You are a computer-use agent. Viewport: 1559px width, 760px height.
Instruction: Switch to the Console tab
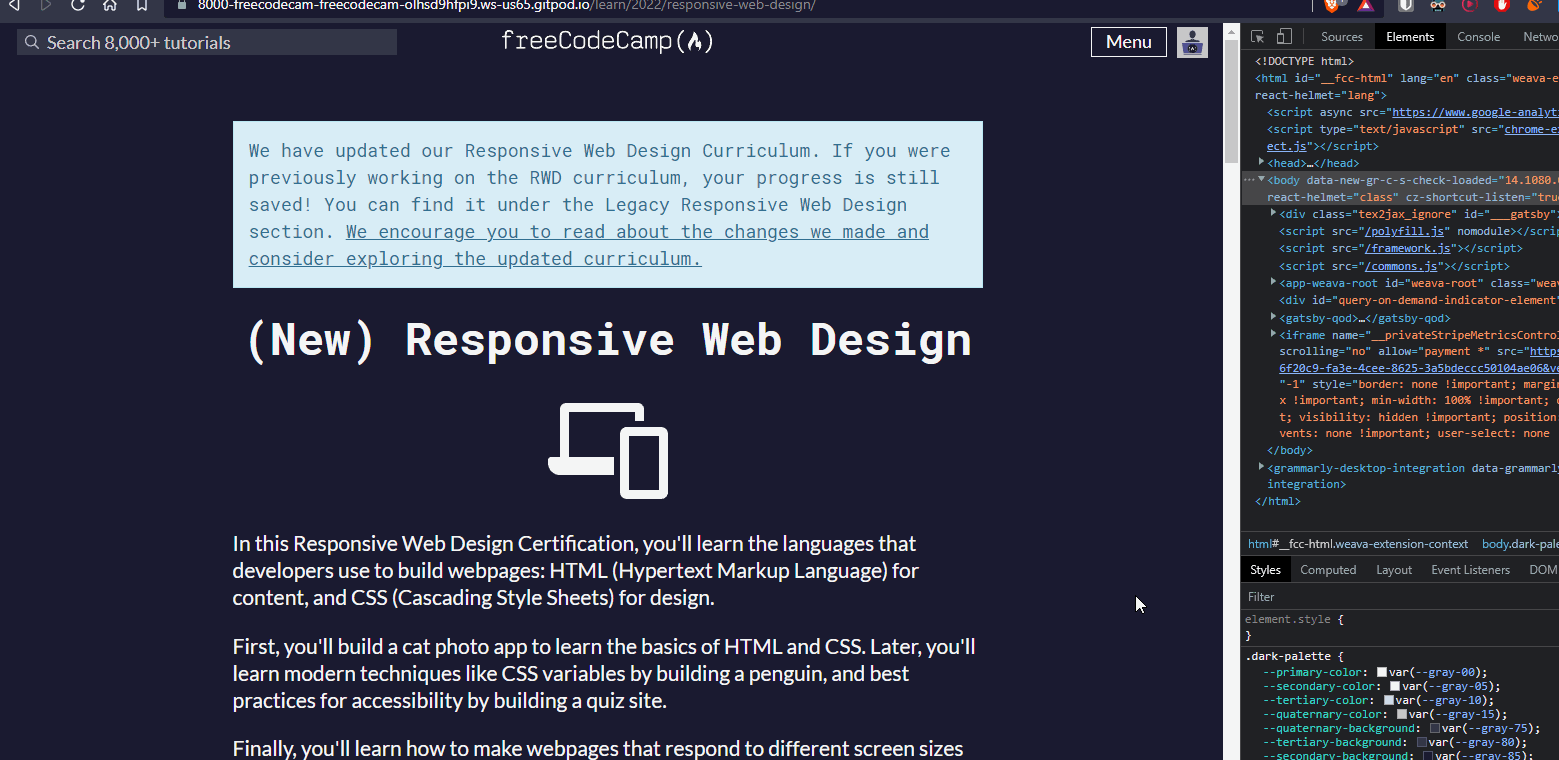click(x=1478, y=37)
